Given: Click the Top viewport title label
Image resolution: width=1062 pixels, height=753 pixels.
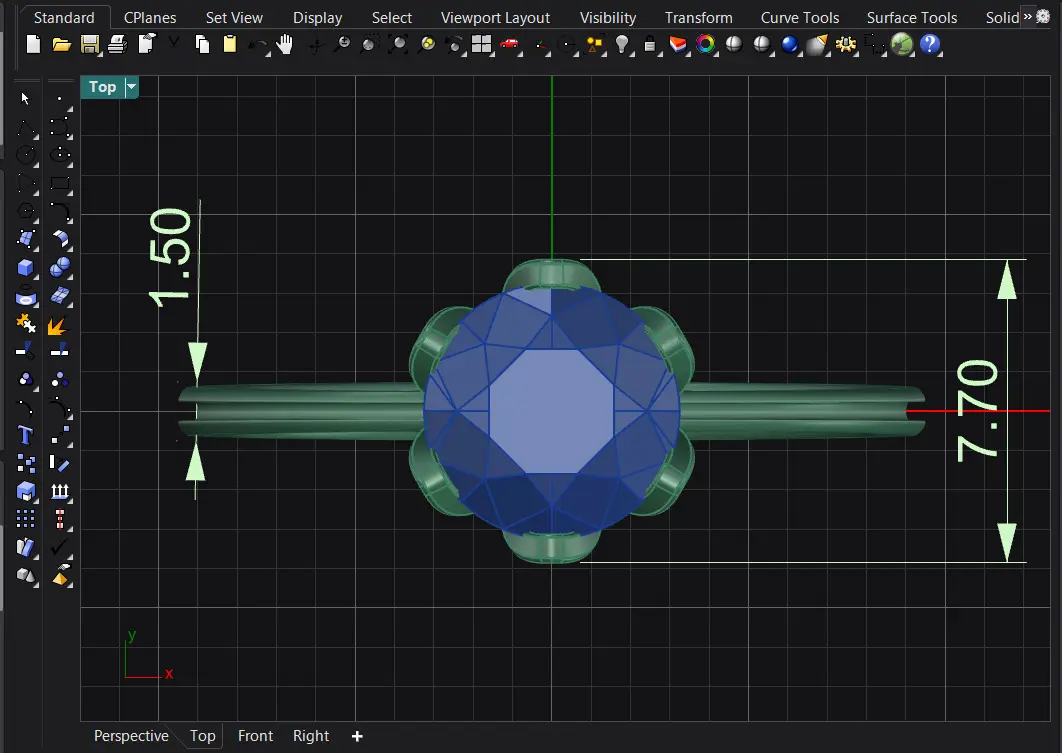Looking at the screenshot, I should pos(103,87).
